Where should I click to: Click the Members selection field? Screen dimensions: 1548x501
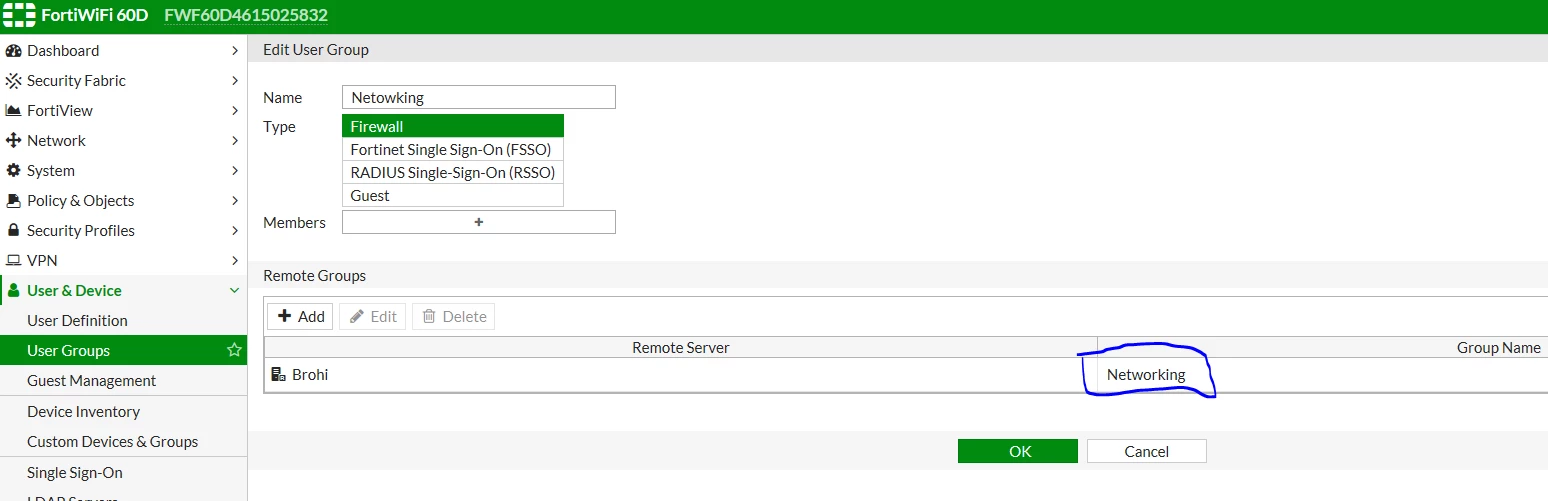[479, 222]
